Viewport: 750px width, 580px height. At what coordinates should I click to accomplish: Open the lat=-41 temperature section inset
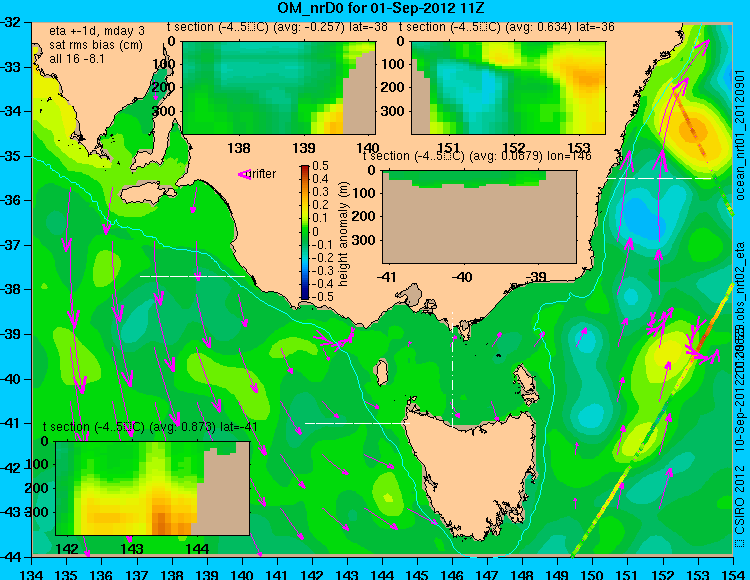(x=153, y=488)
